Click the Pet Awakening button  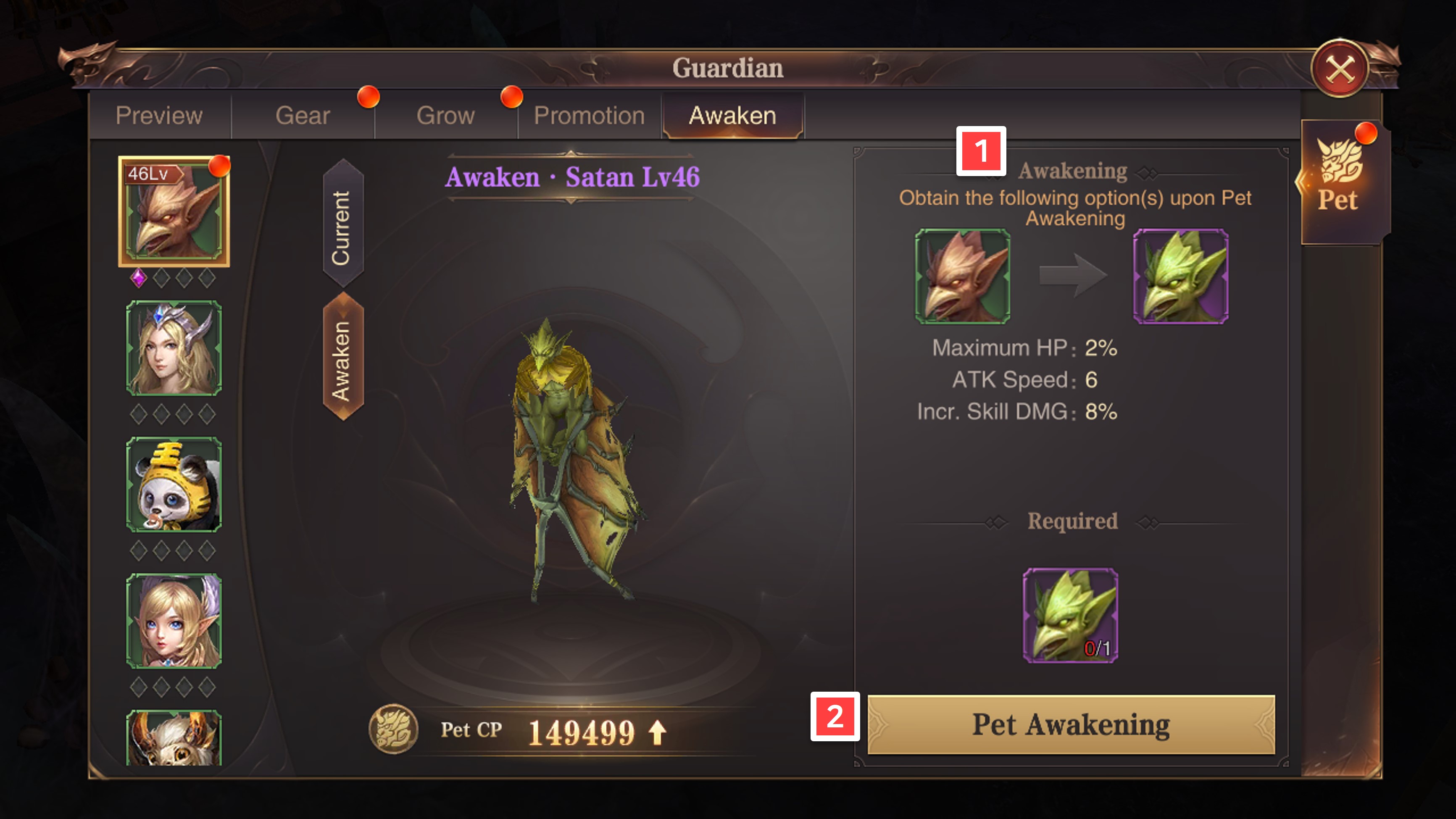[1071, 724]
